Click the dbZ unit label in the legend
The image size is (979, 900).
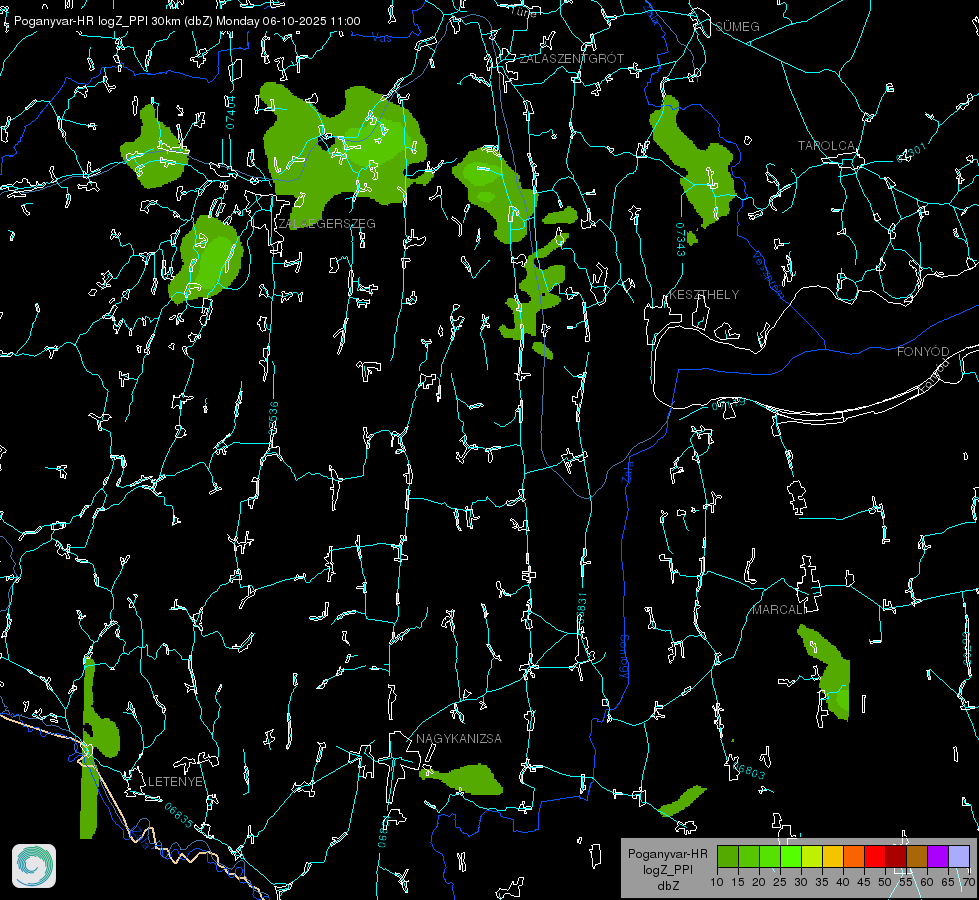(667, 886)
